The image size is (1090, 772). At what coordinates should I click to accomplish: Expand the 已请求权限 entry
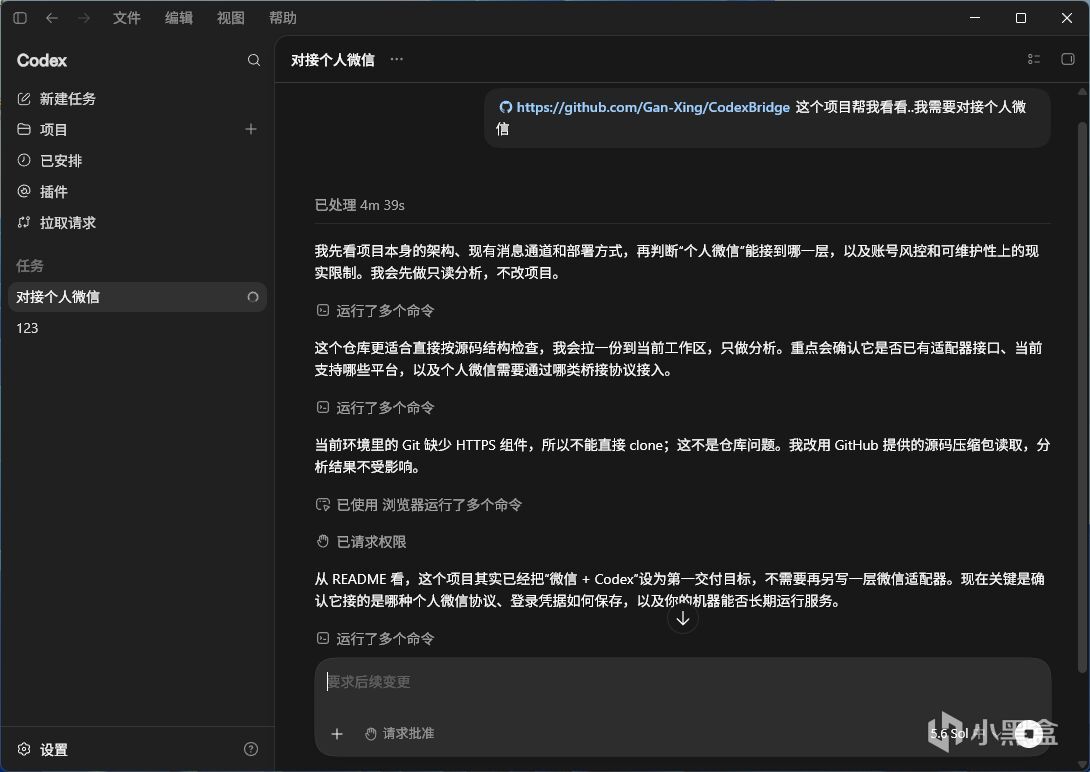pos(361,542)
